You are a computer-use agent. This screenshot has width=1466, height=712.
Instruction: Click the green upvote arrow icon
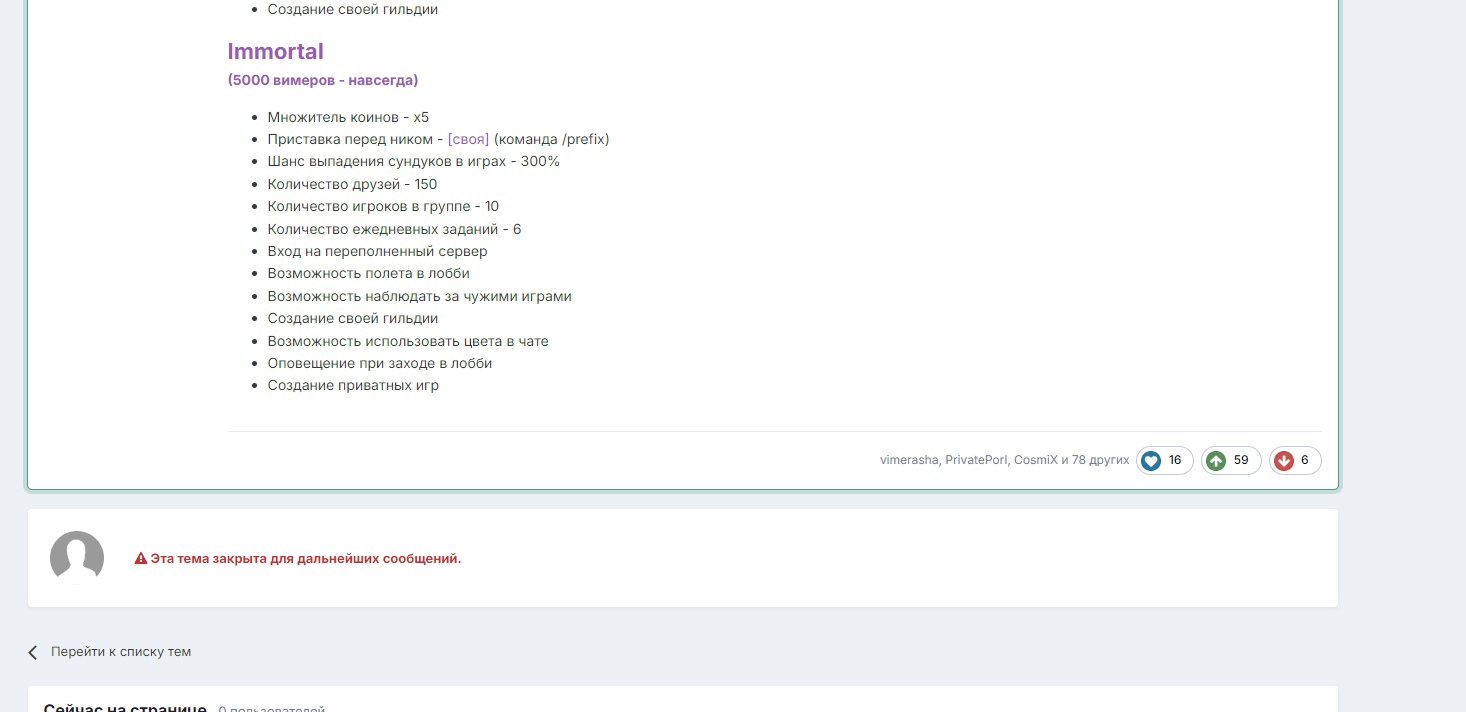1216,461
